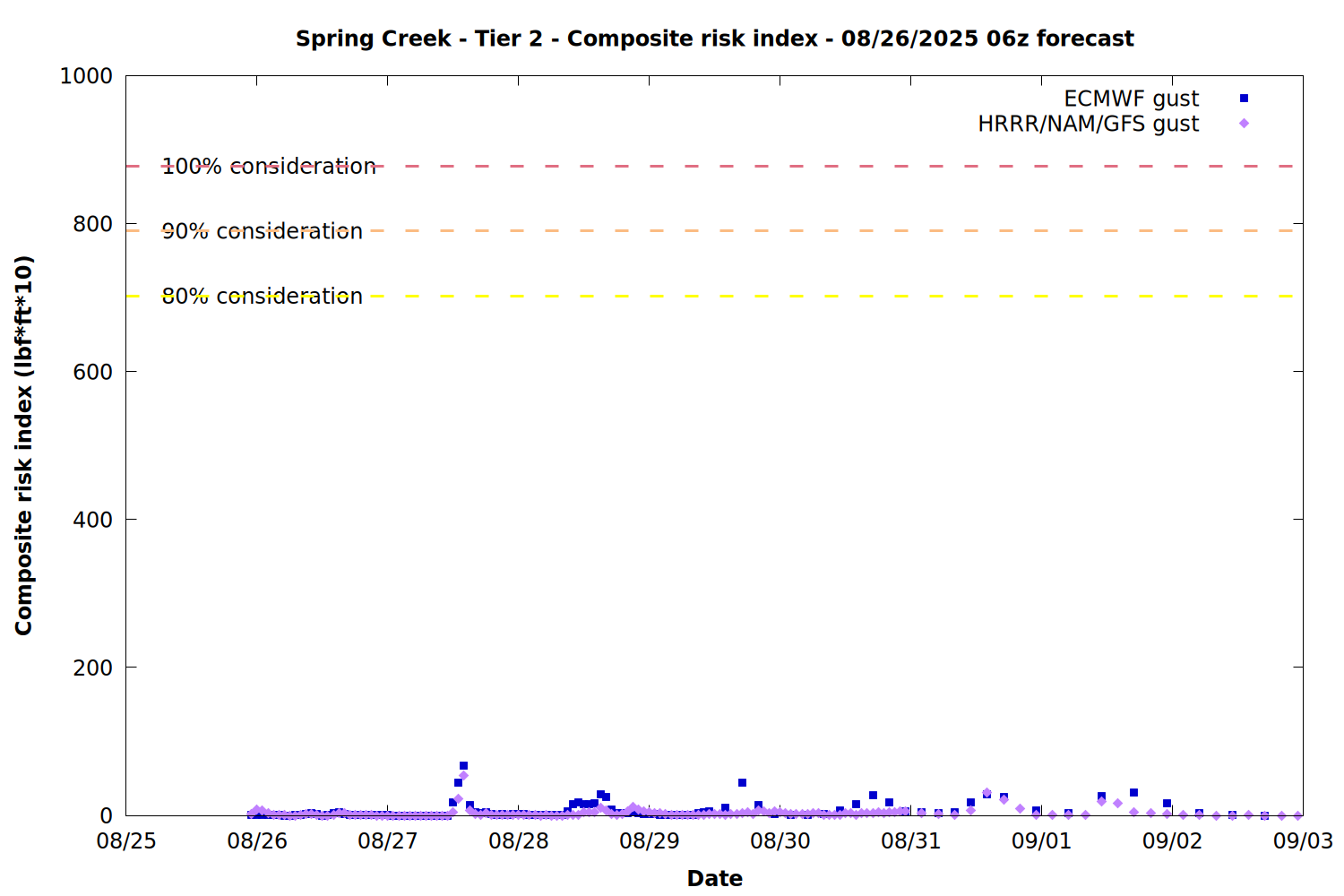Click the y-axis value 1000
The height and width of the screenshot is (896, 1344).
86,76
